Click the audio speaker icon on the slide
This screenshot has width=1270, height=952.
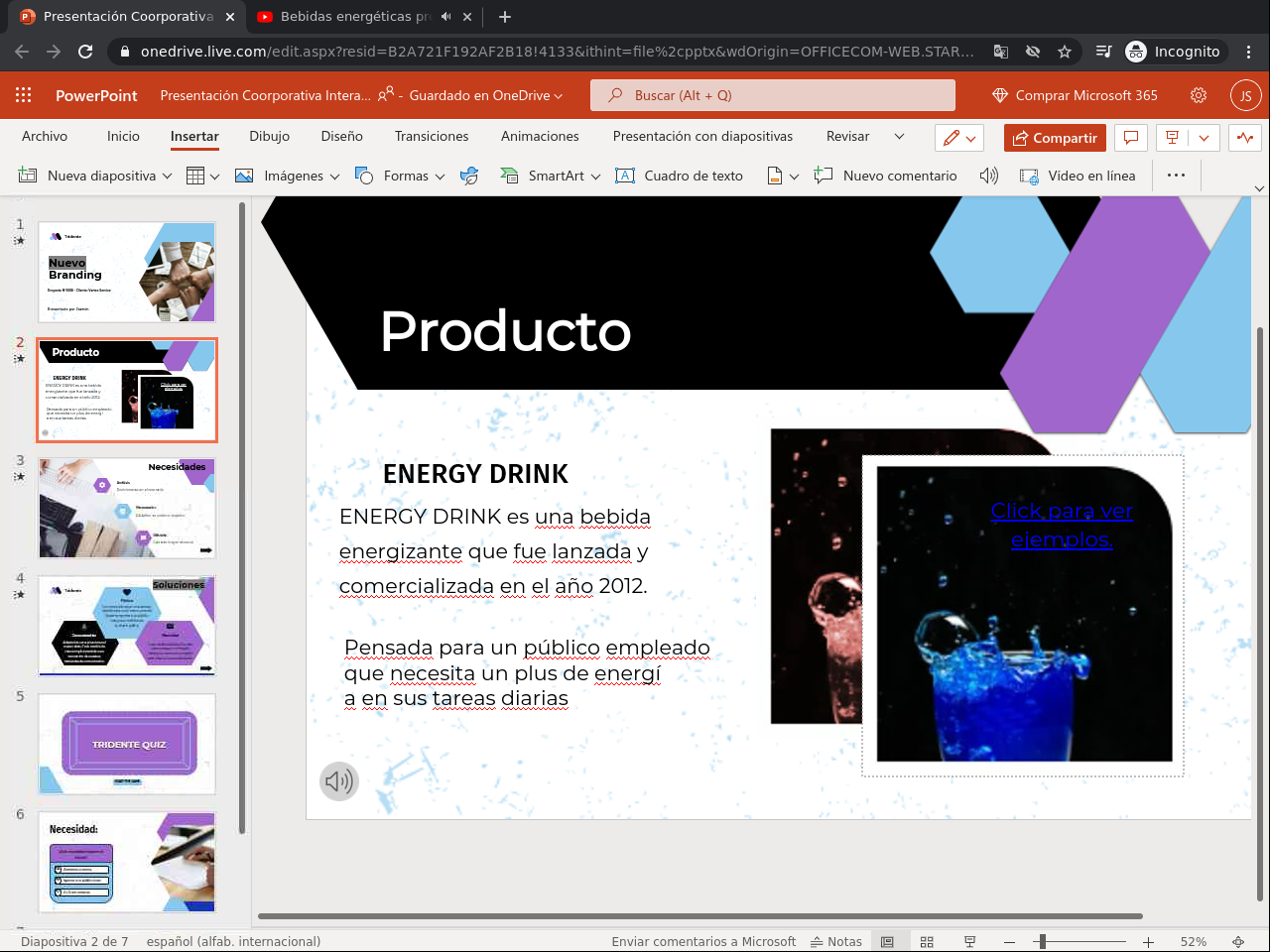coord(338,781)
